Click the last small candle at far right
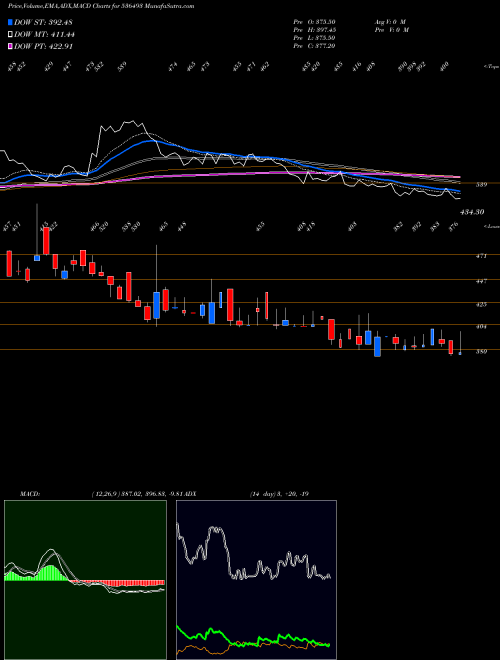500x660 pixels. pyautogui.click(x=460, y=353)
